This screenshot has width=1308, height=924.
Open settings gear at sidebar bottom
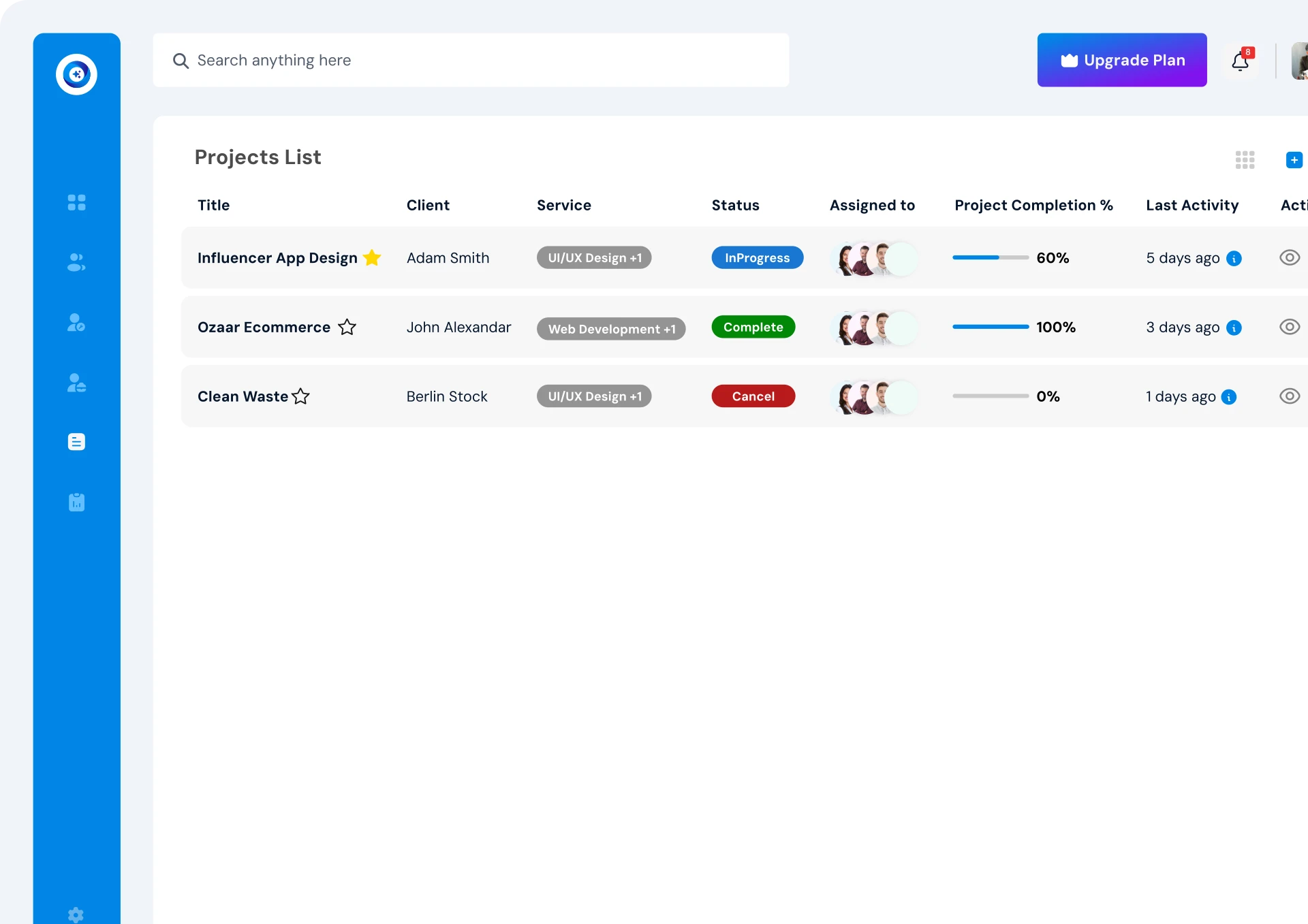(76, 914)
